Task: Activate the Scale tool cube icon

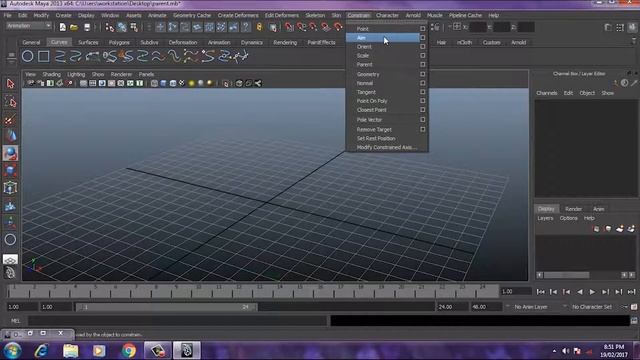Action: point(10,171)
